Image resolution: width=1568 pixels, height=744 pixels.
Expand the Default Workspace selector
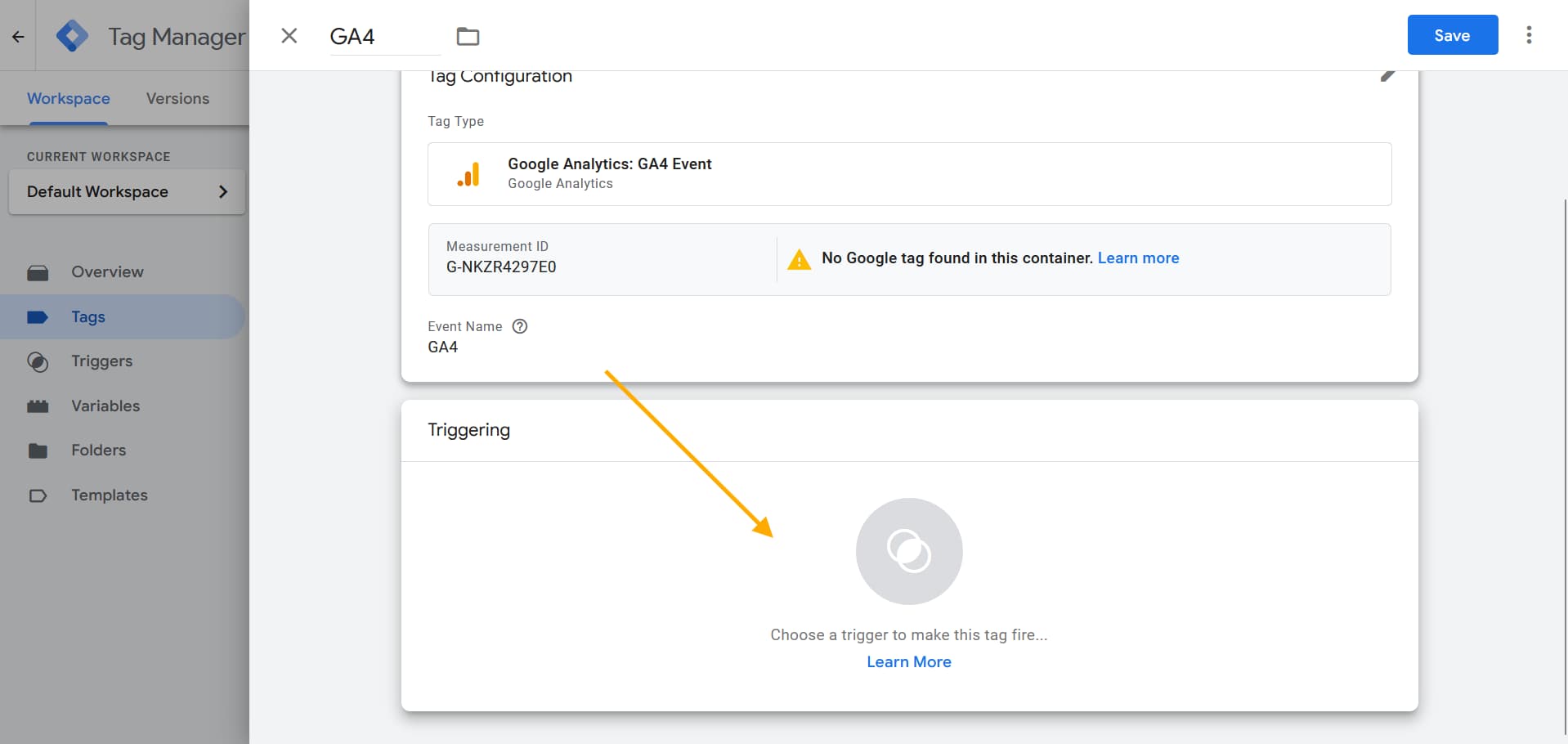tap(127, 192)
